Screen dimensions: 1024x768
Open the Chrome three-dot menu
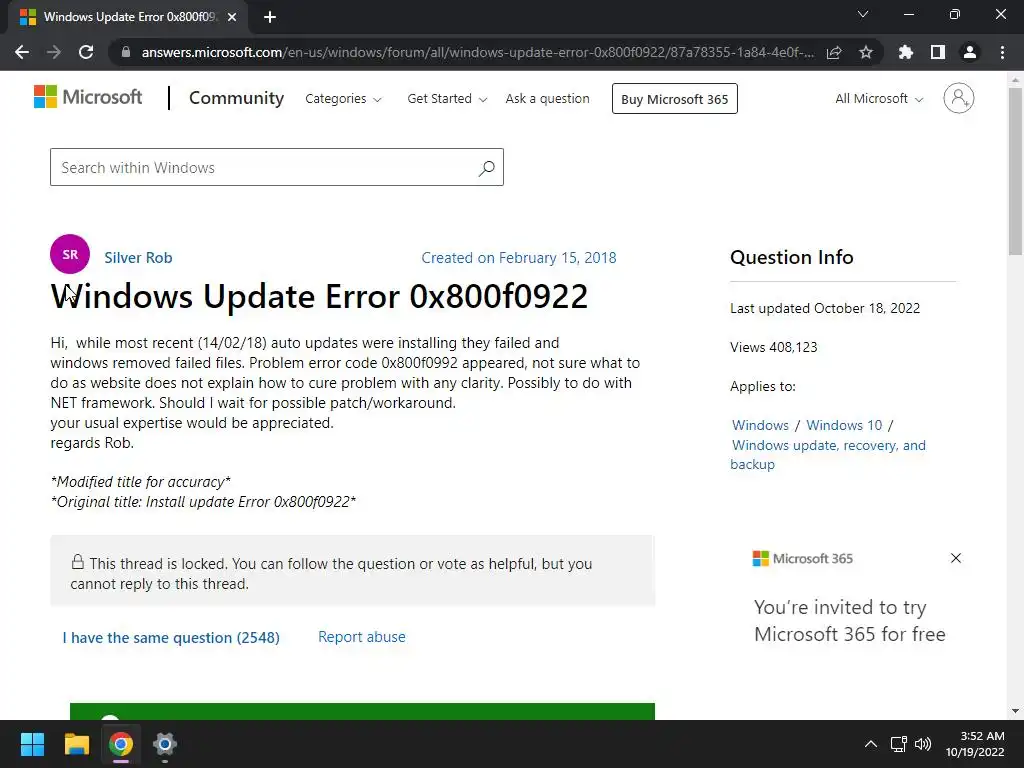tap(1002, 52)
